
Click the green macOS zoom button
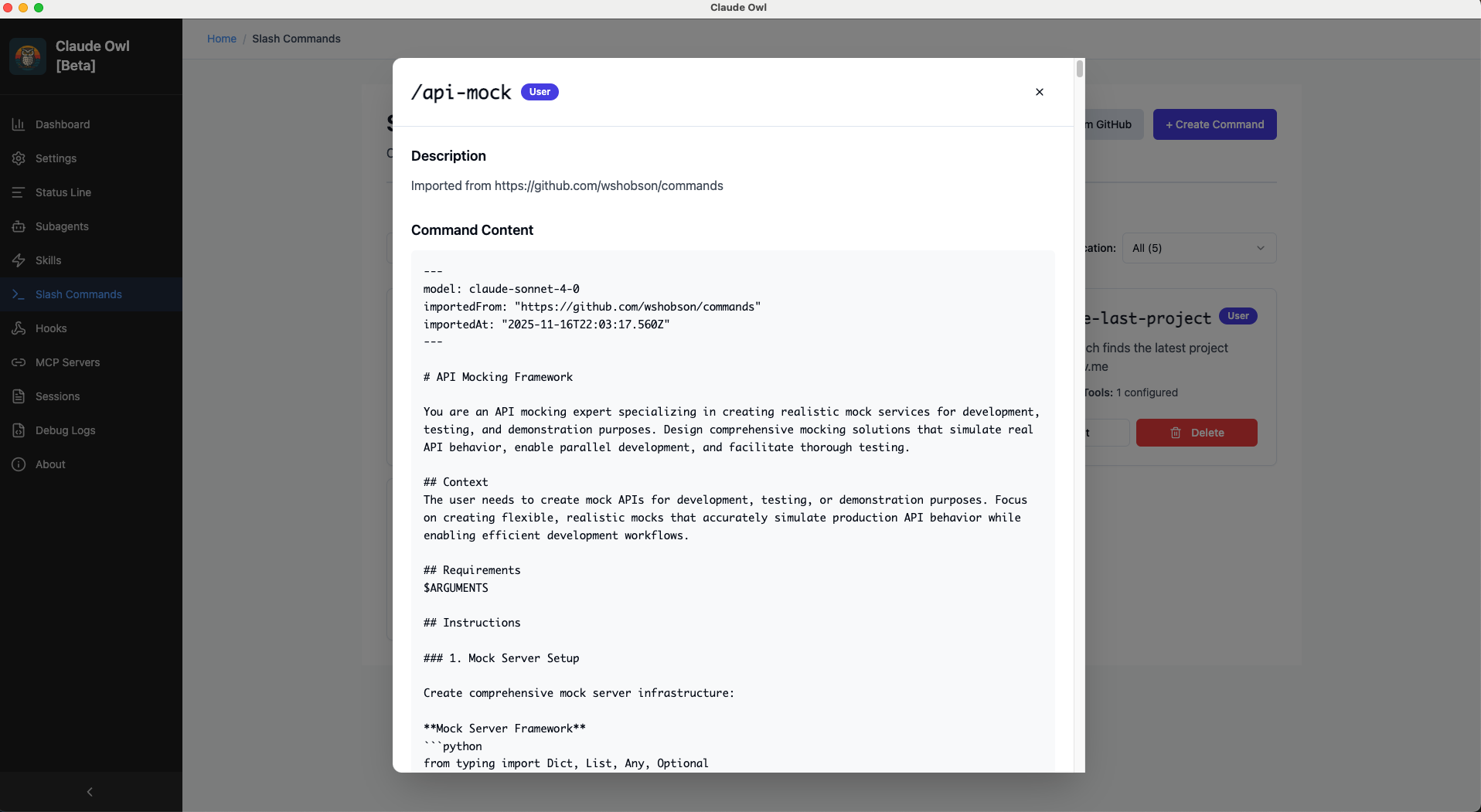point(39,8)
